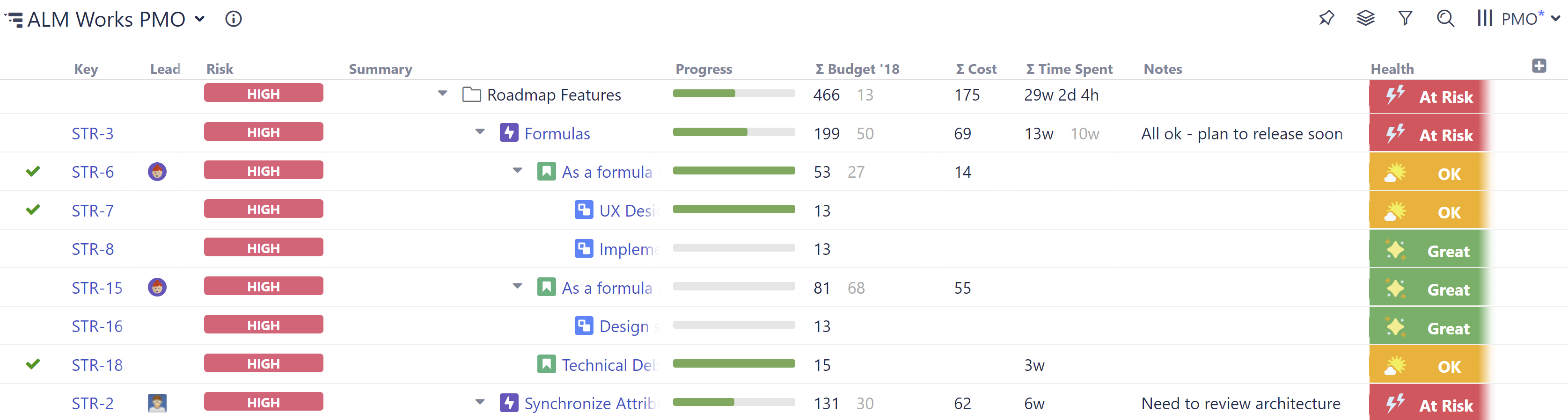Open issue STR-3 link
Viewport: 1568px width, 420px height.
point(93,134)
